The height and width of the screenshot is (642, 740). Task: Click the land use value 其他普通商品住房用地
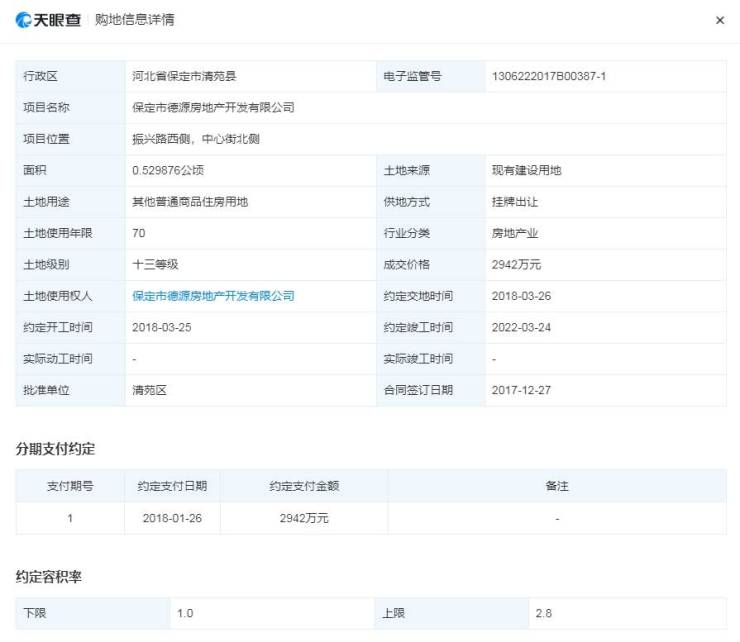[x=190, y=202]
